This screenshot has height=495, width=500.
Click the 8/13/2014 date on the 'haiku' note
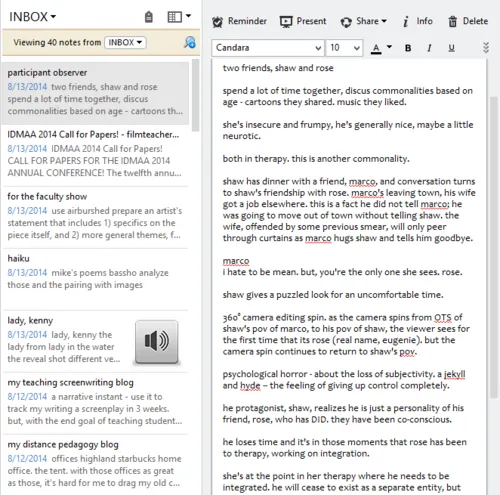click(27, 273)
